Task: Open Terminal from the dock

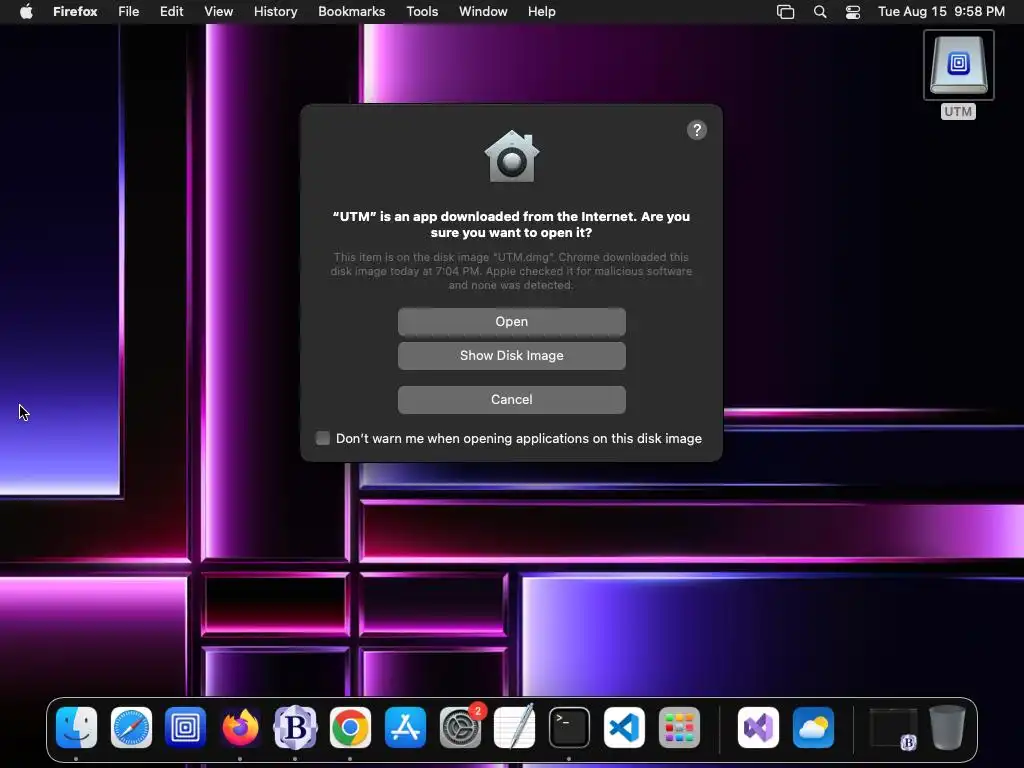Action: pos(569,728)
